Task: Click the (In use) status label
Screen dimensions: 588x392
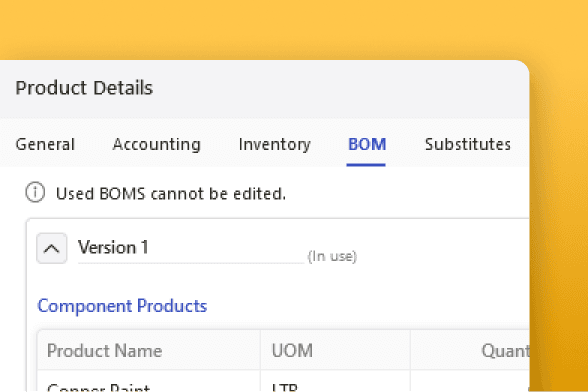Action: coord(332,257)
